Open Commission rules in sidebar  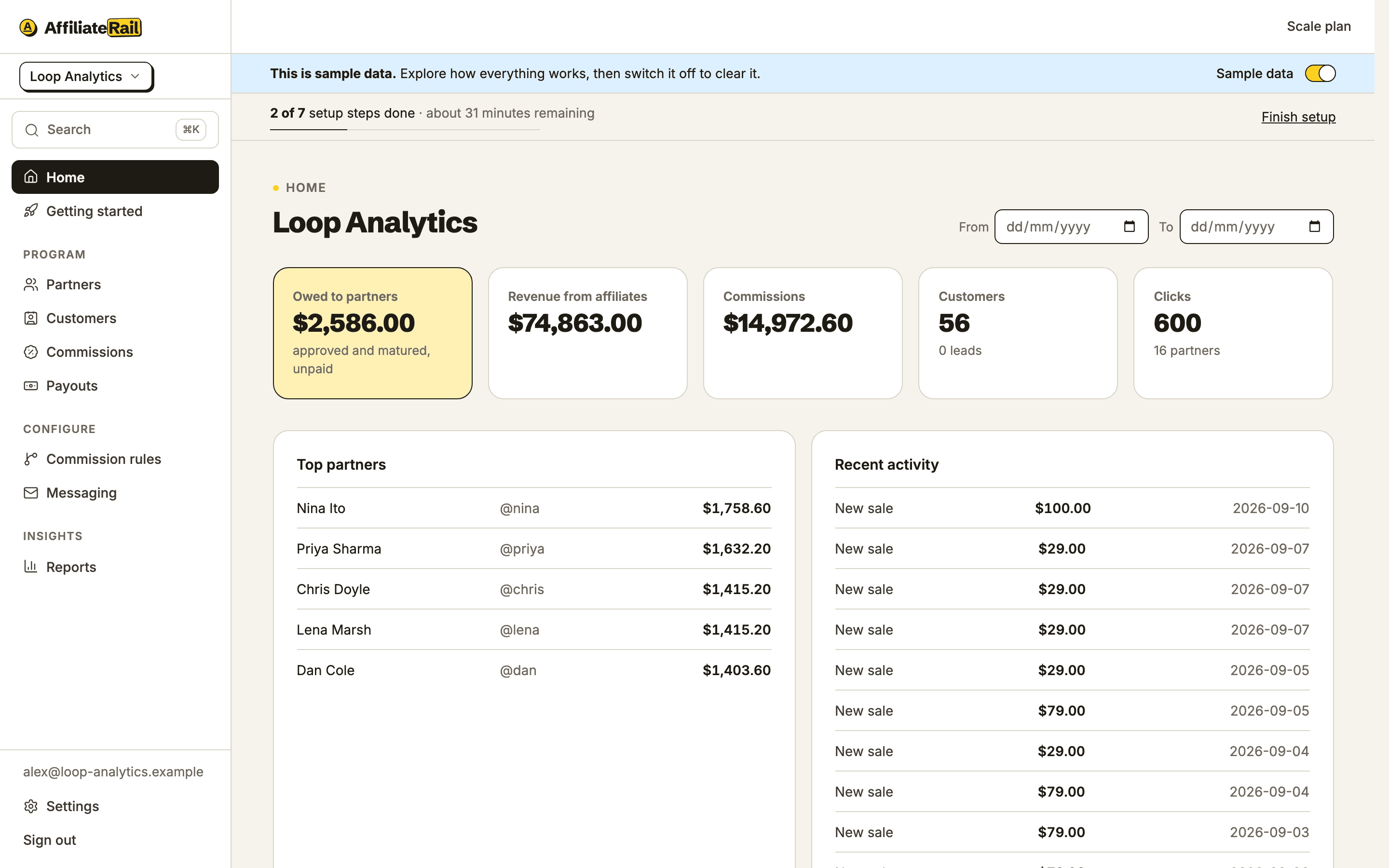coord(115,459)
